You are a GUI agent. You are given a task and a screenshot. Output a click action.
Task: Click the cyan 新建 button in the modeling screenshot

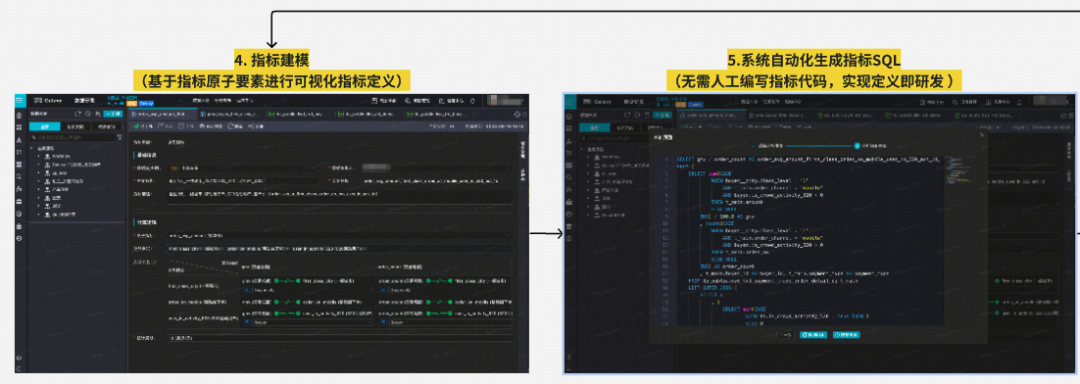click(x=114, y=114)
